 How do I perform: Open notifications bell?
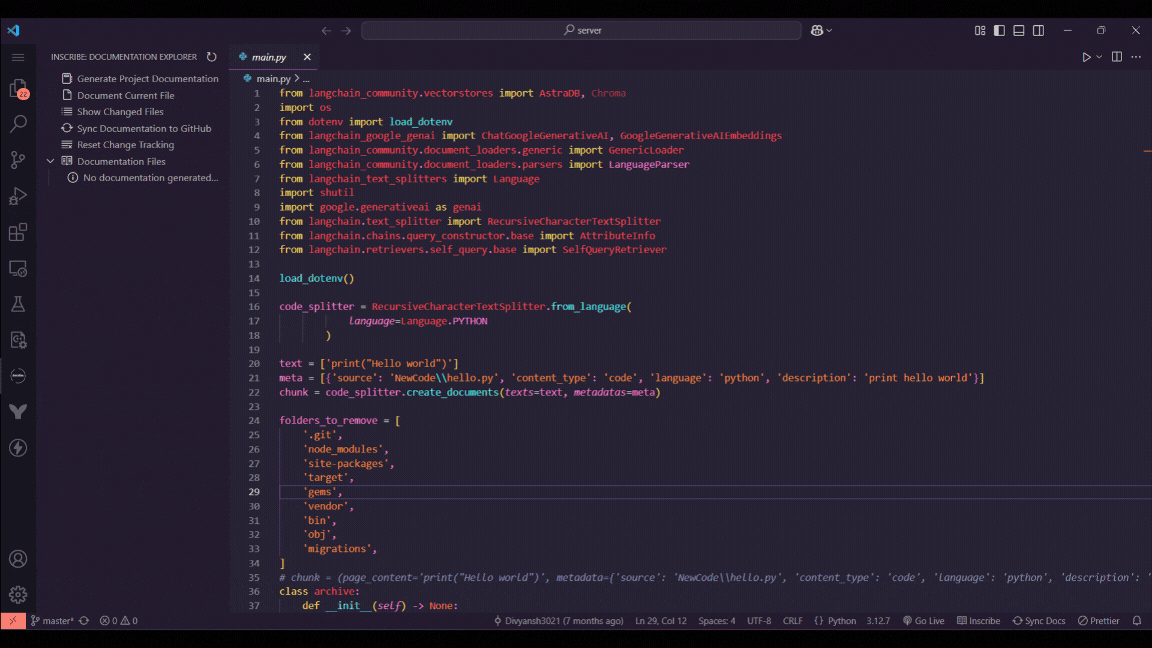[x=1137, y=621]
